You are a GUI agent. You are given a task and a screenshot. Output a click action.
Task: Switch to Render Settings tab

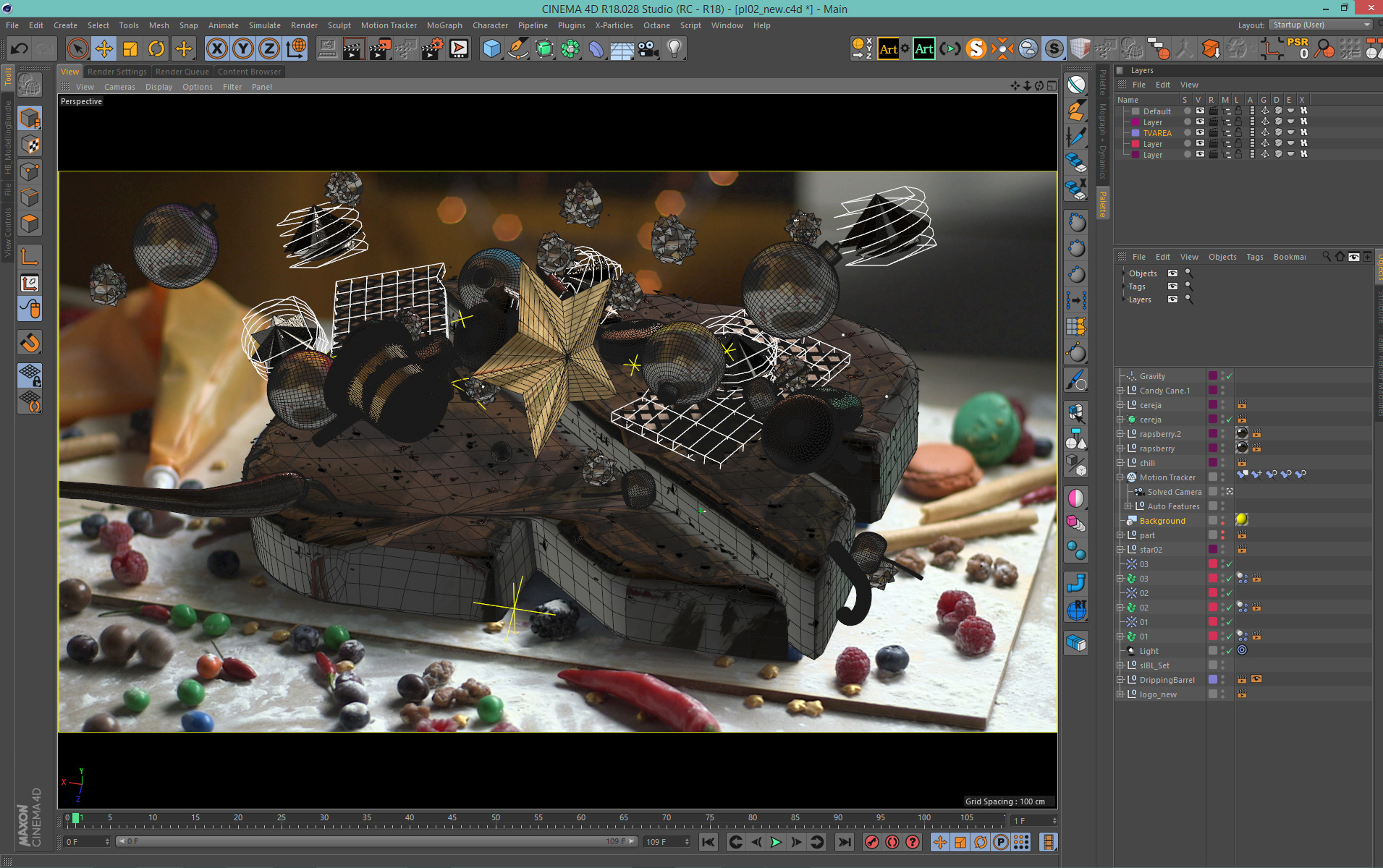click(117, 72)
